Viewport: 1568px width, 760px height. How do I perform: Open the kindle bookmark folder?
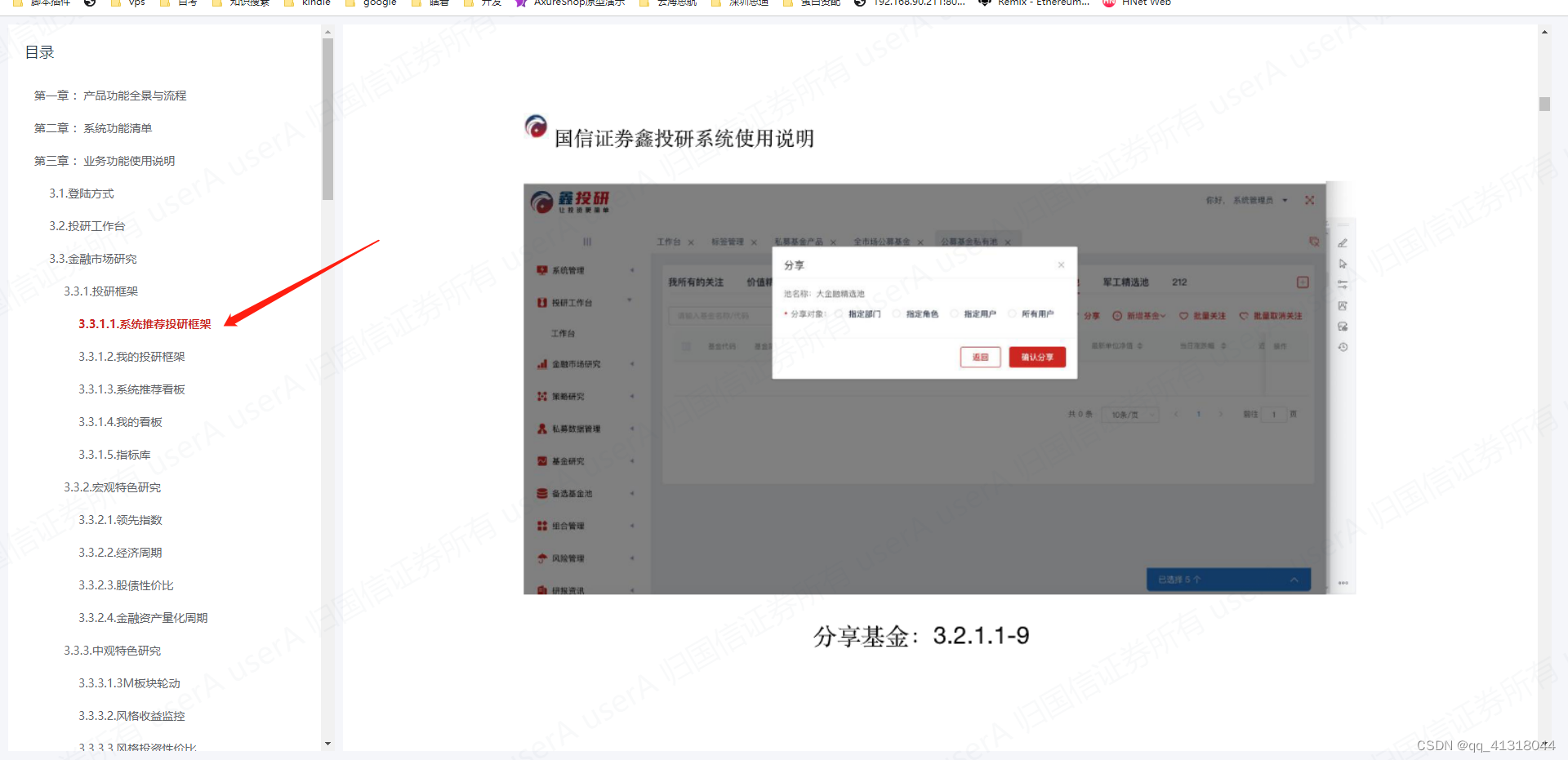point(307,2)
